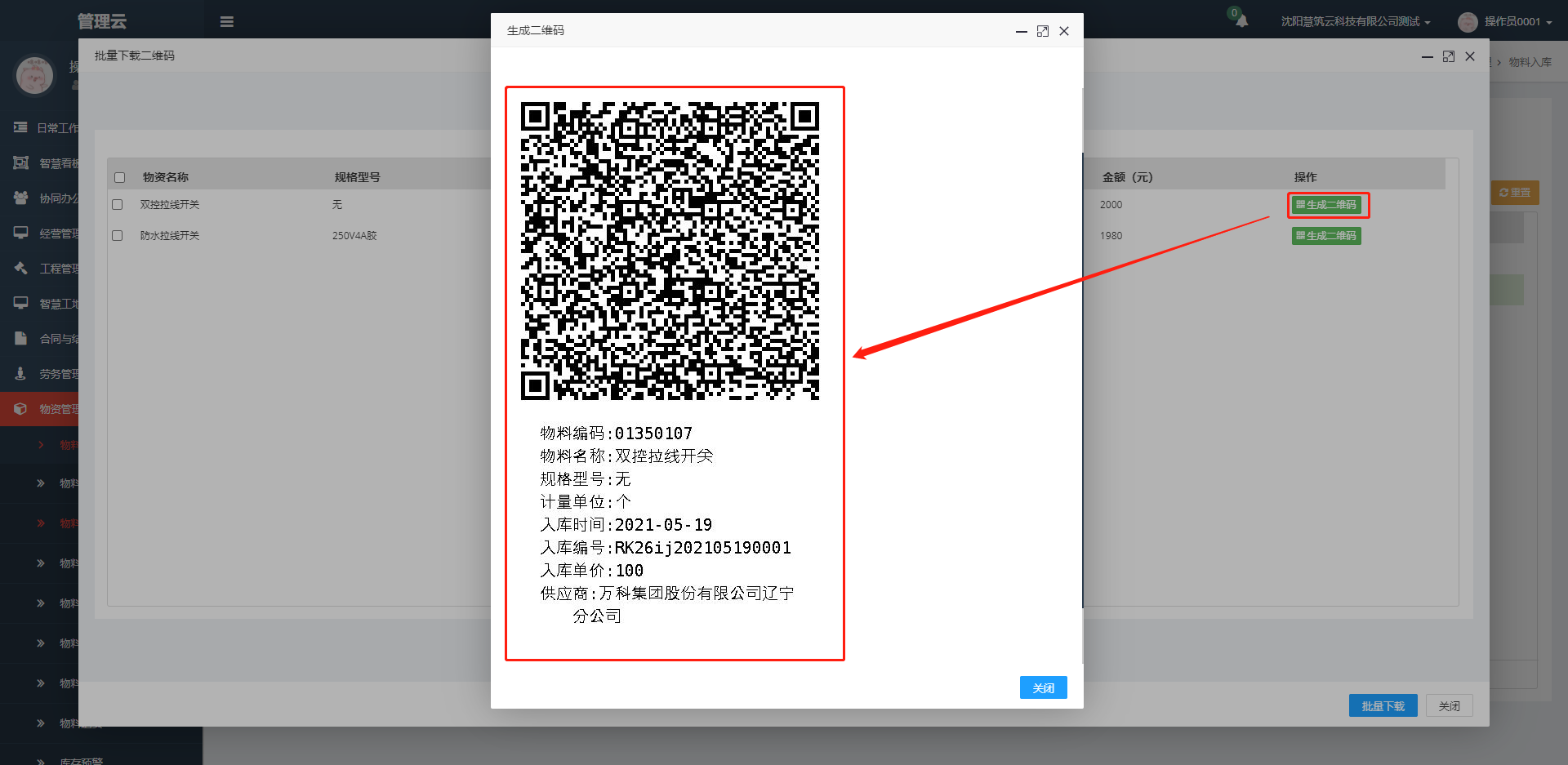Click the generated QR code image
This screenshot has height=765, width=1568.
coord(670,251)
